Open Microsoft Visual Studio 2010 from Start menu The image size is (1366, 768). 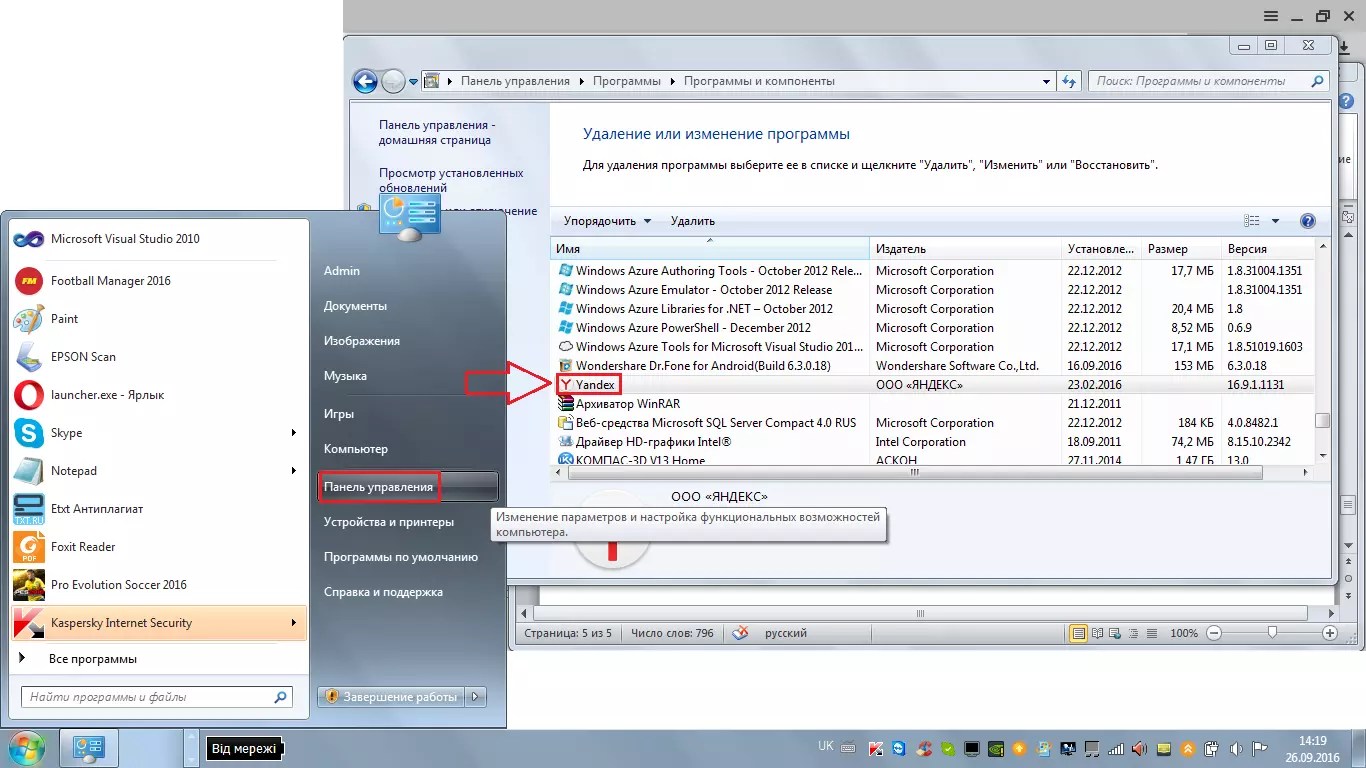125,239
